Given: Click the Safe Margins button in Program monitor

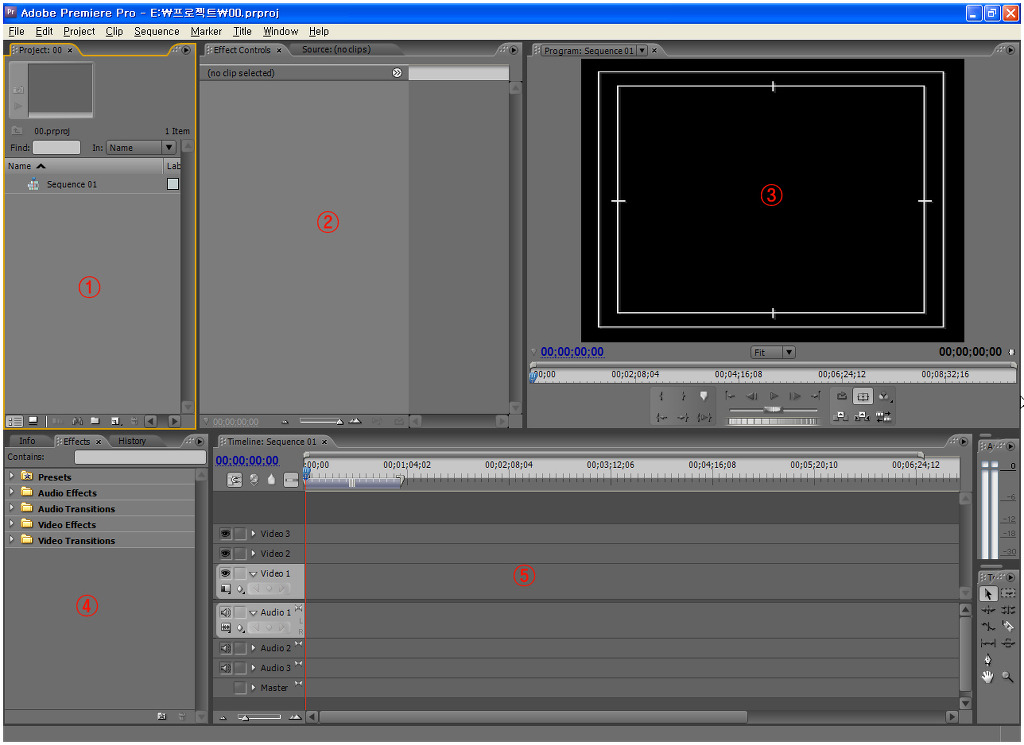Looking at the screenshot, I should (x=862, y=397).
